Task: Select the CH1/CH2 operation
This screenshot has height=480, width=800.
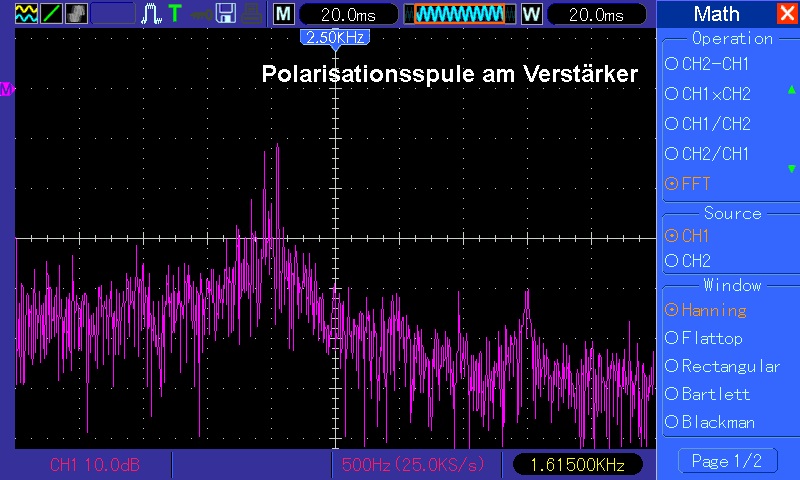Action: click(x=708, y=124)
